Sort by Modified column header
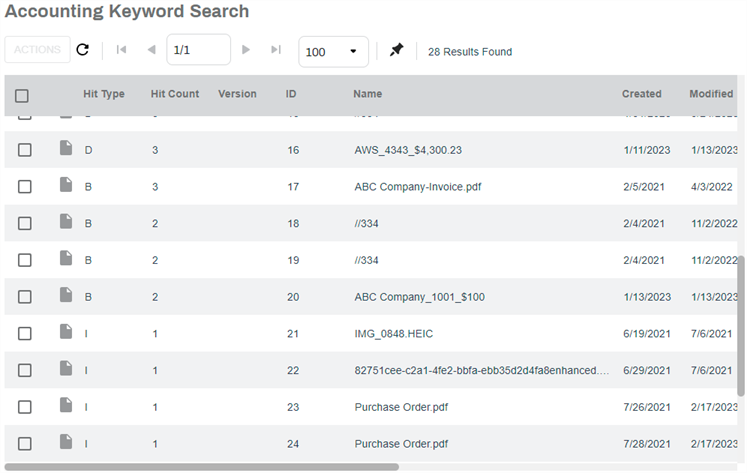Viewport: 747px width, 473px height. [x=711, y=94]
